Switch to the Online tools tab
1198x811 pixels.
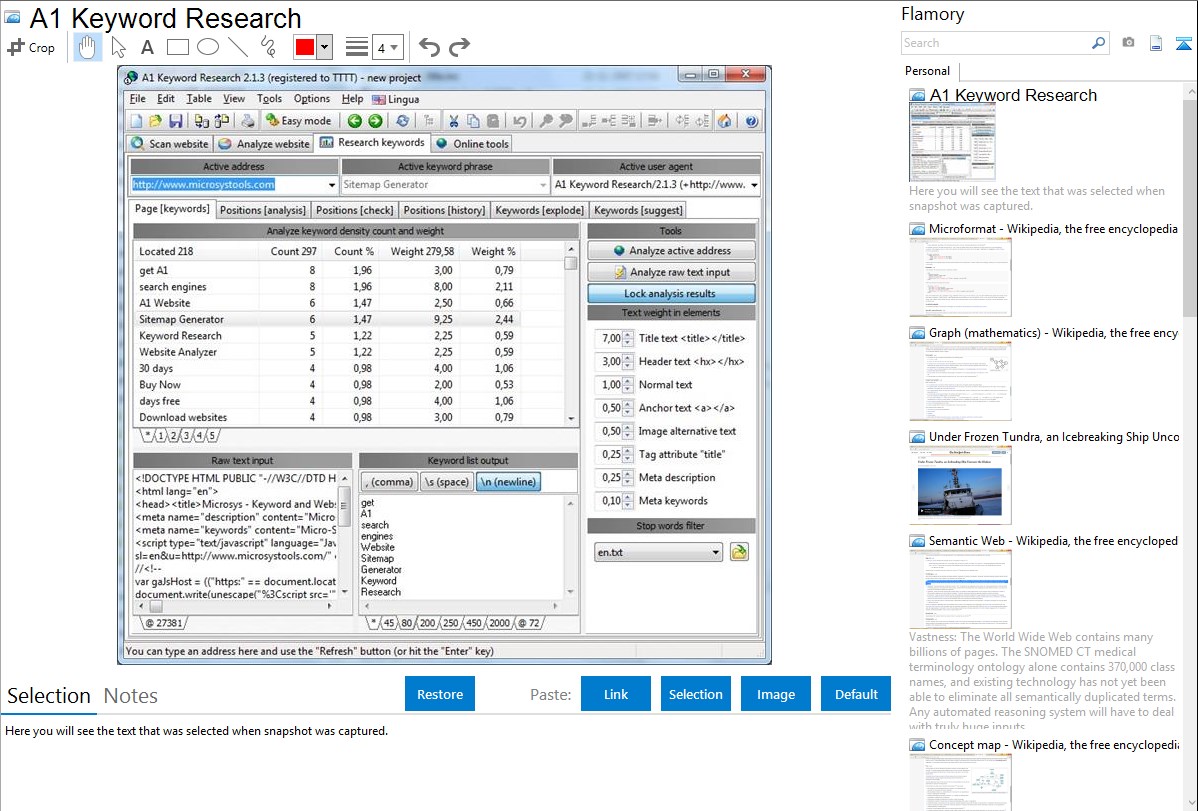pos(472,144)
